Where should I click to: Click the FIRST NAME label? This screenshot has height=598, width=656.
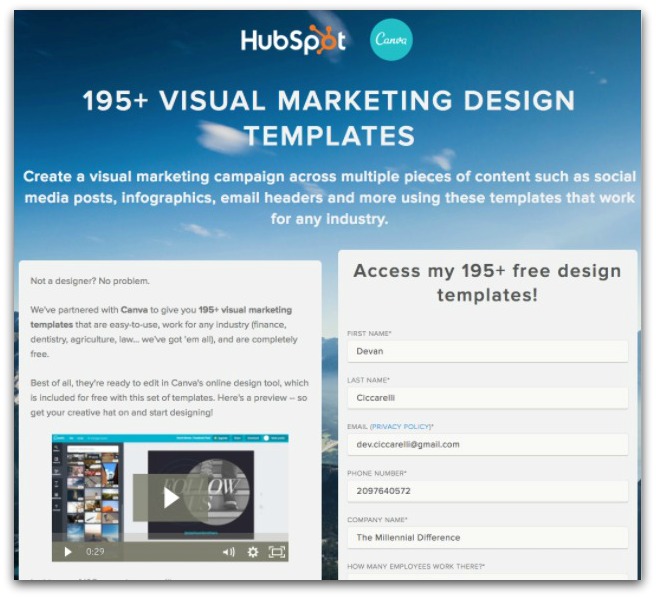(x=369, y=334)
